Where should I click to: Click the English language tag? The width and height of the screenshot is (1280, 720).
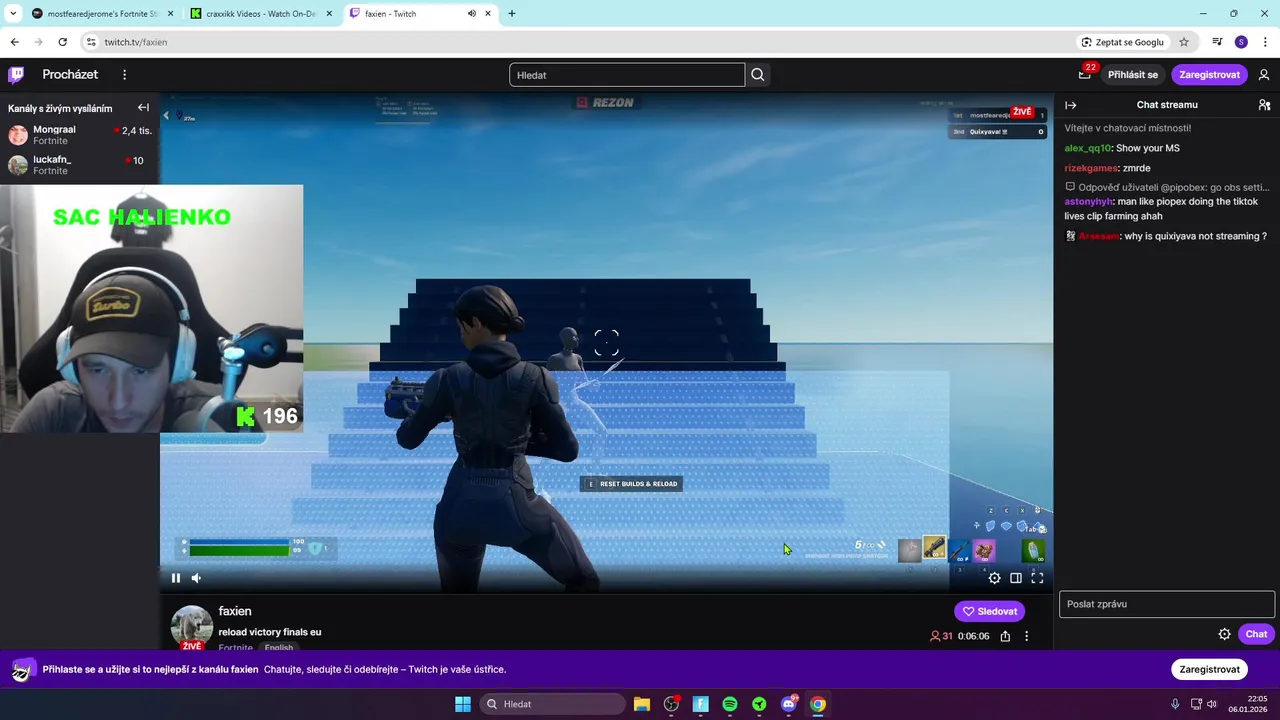(x=279, y=647)
